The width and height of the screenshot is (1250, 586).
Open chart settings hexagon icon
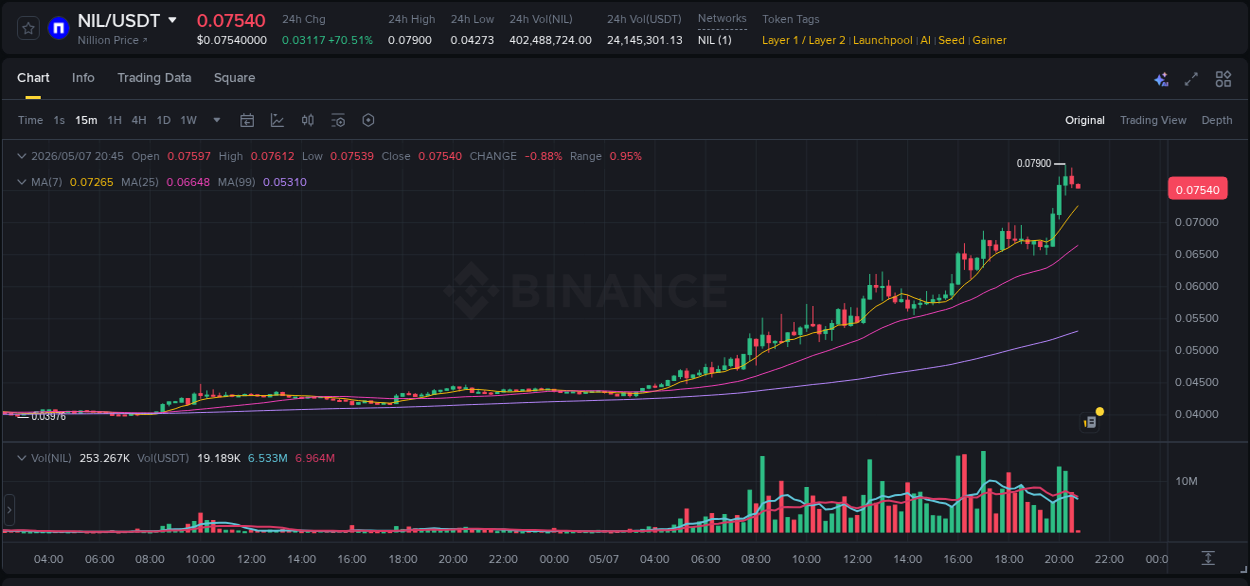tap(368, 120)
